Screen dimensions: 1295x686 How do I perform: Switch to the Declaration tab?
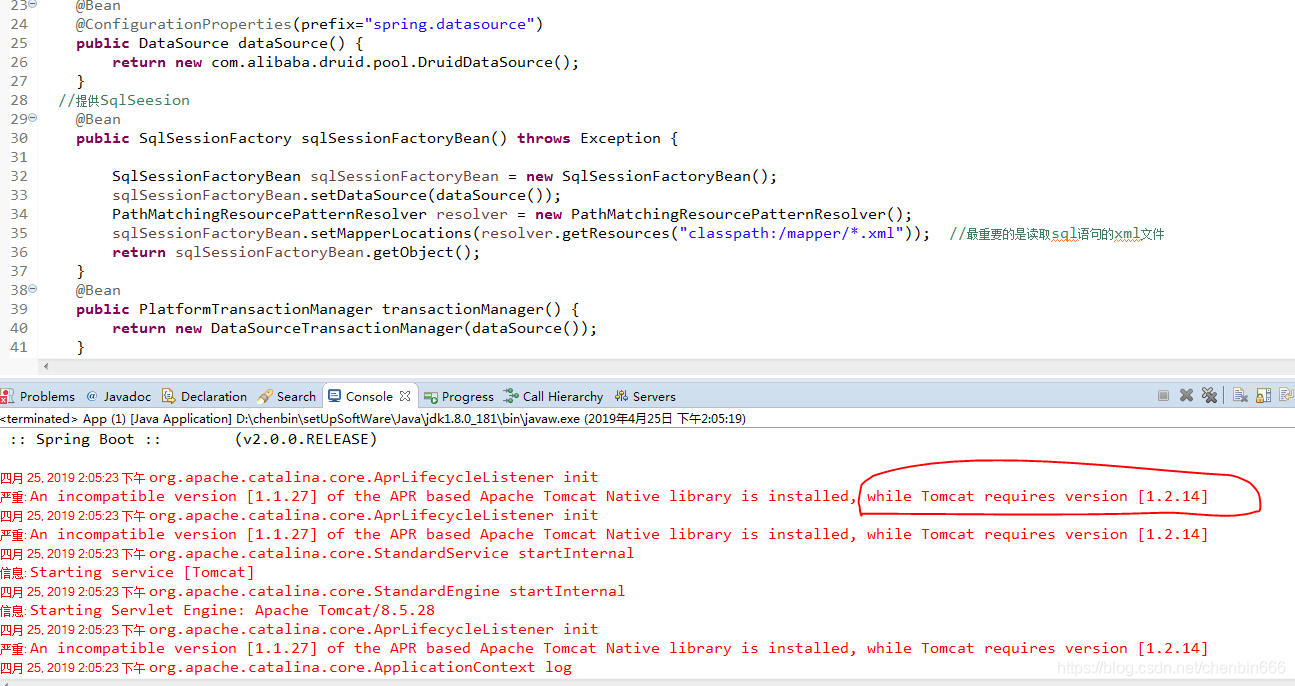[x=204, y=396]
